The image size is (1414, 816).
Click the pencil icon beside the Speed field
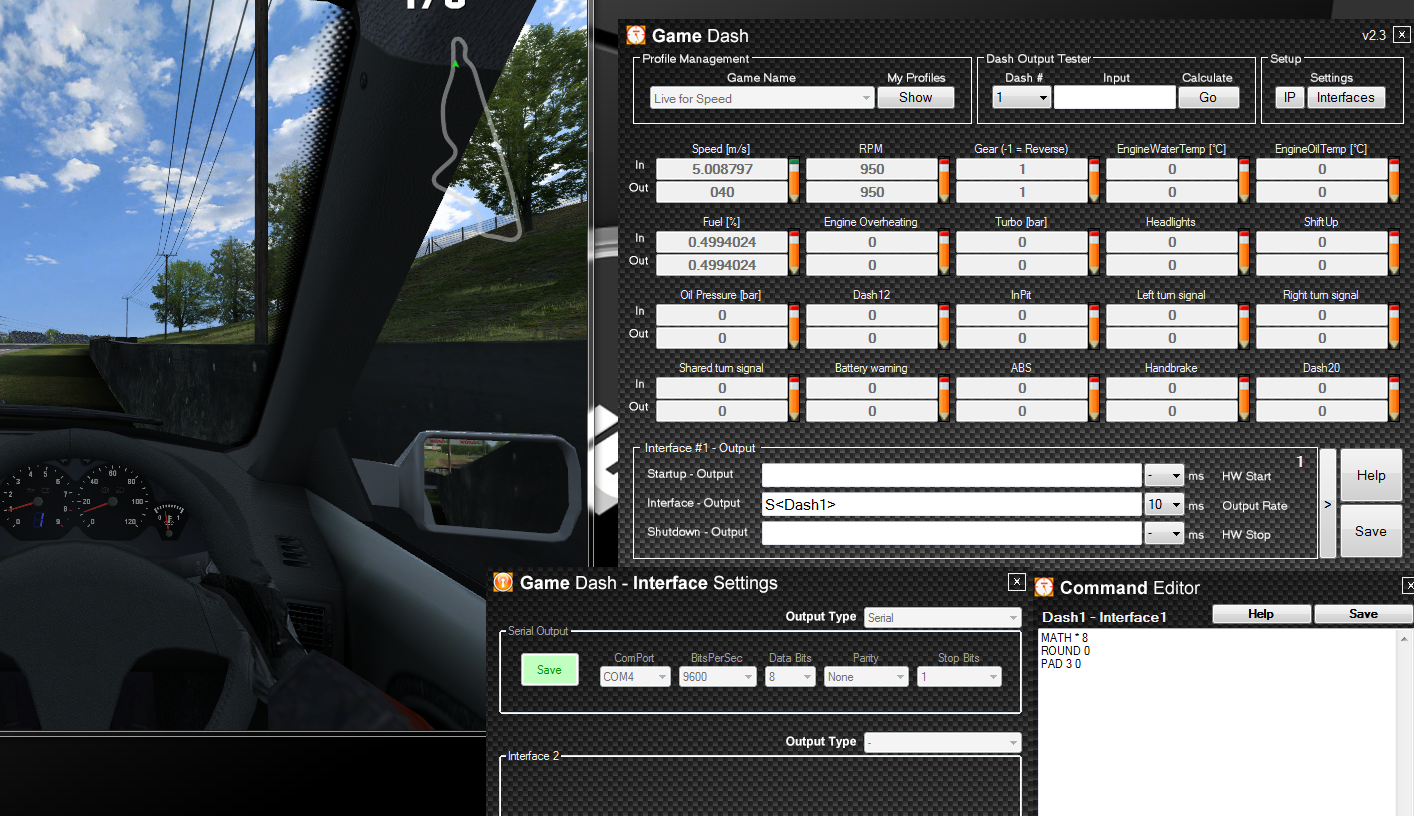794,181
